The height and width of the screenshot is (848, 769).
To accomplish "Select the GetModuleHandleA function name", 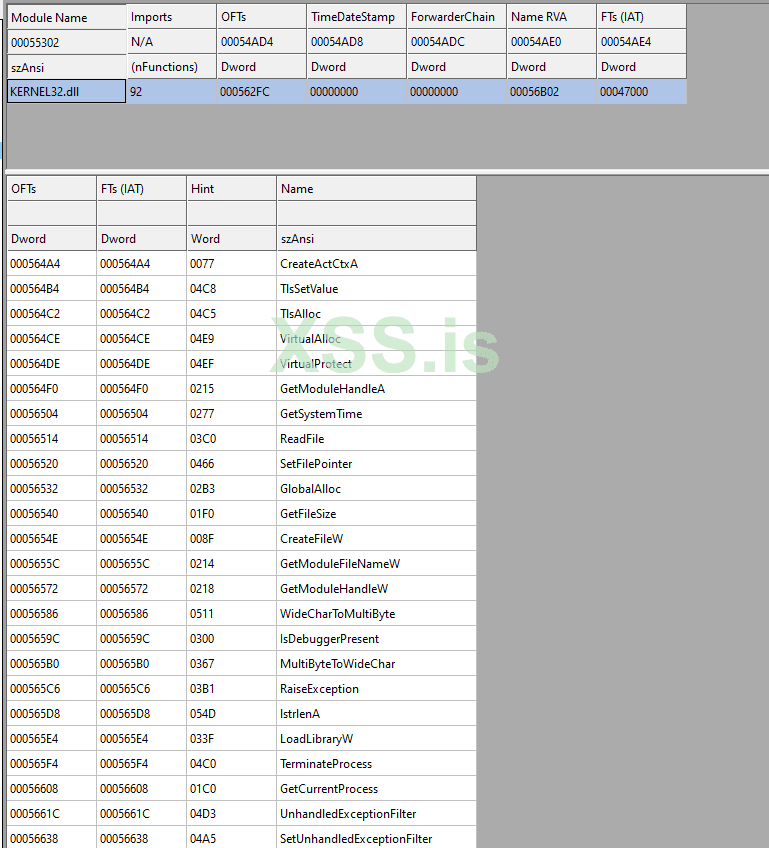I will point(332,389).
